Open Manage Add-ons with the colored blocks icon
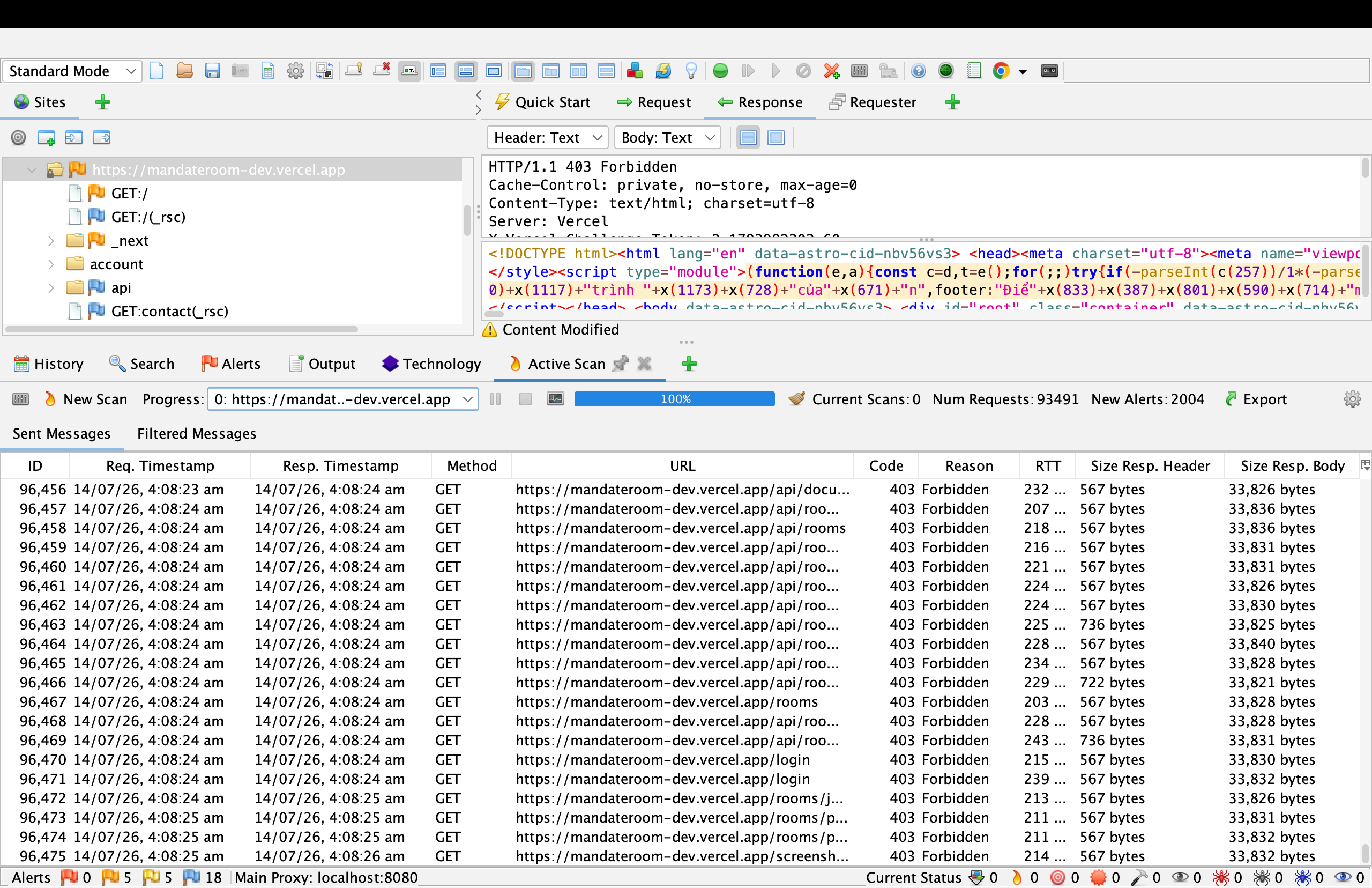The height and width of the screenshot is (888, 1372). [x=635, y=71]
